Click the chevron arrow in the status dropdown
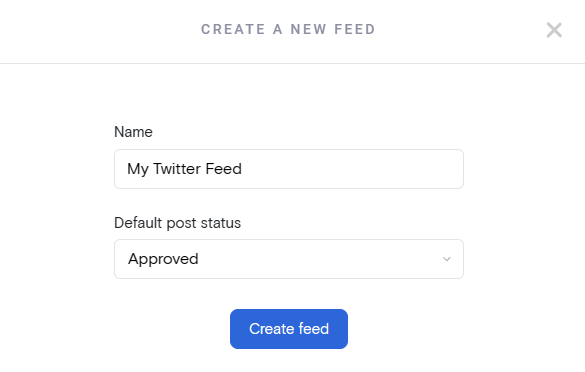Image resolution: width=585 pixels, height=372 pixels. point(447,259)
